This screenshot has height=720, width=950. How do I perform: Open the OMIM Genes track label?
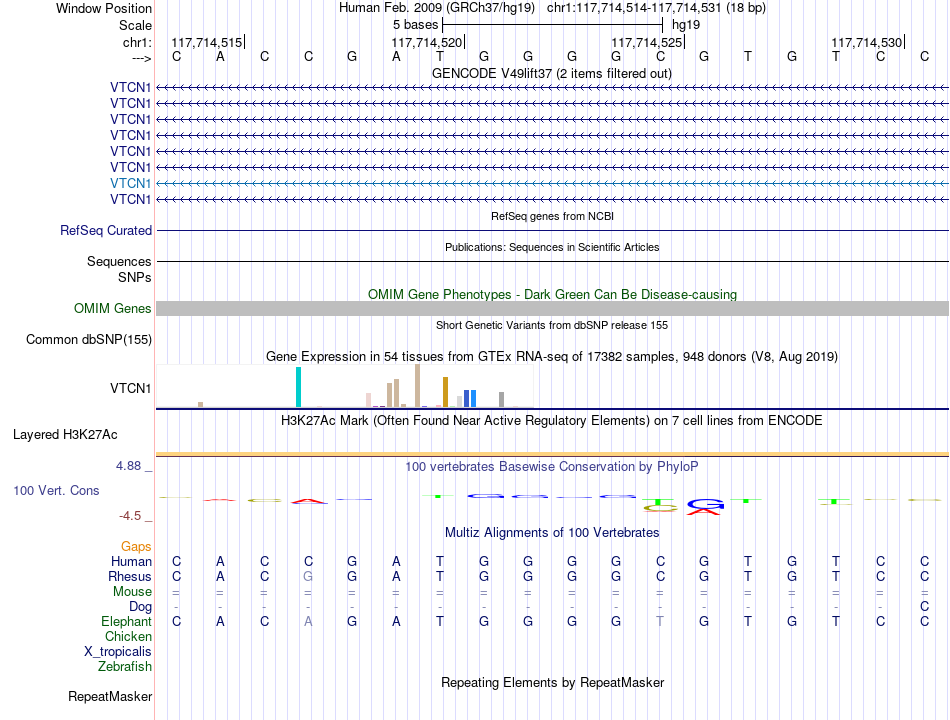pos(112,308)
